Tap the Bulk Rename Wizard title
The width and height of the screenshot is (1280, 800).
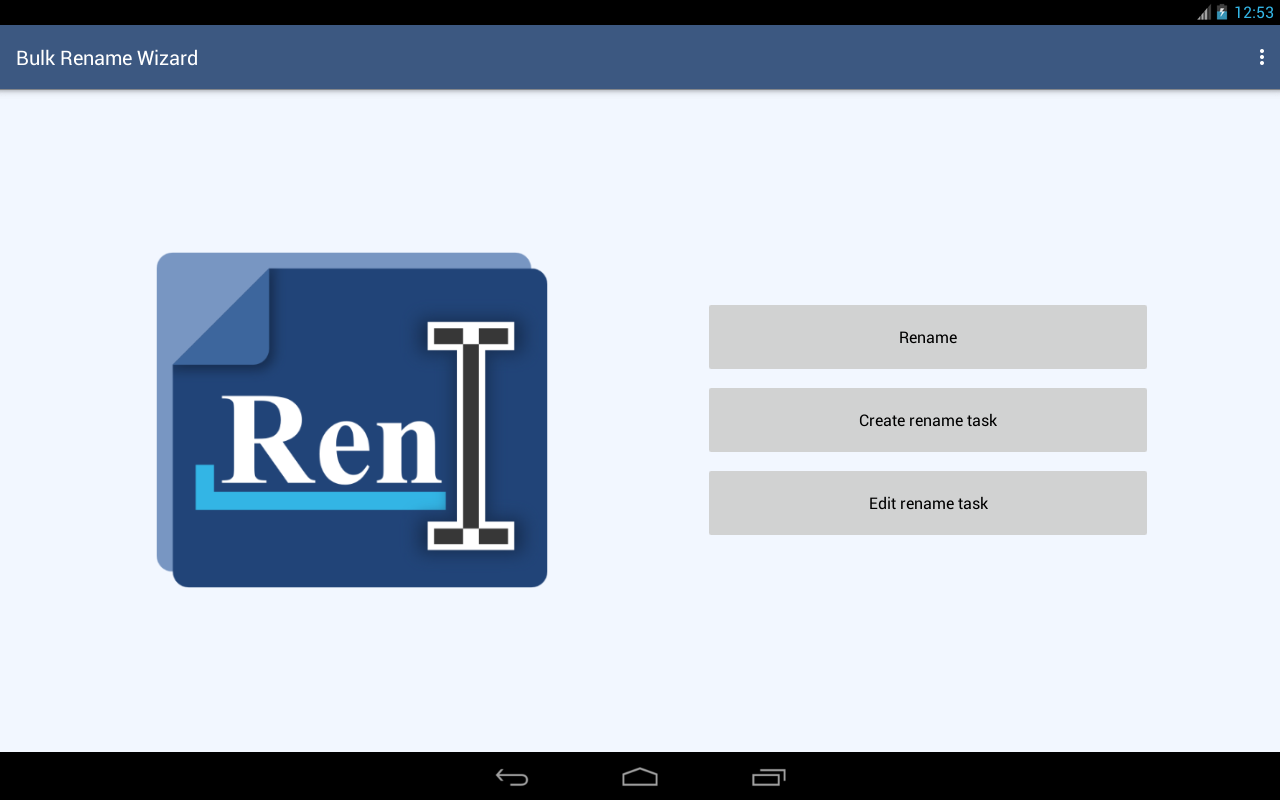107,58
